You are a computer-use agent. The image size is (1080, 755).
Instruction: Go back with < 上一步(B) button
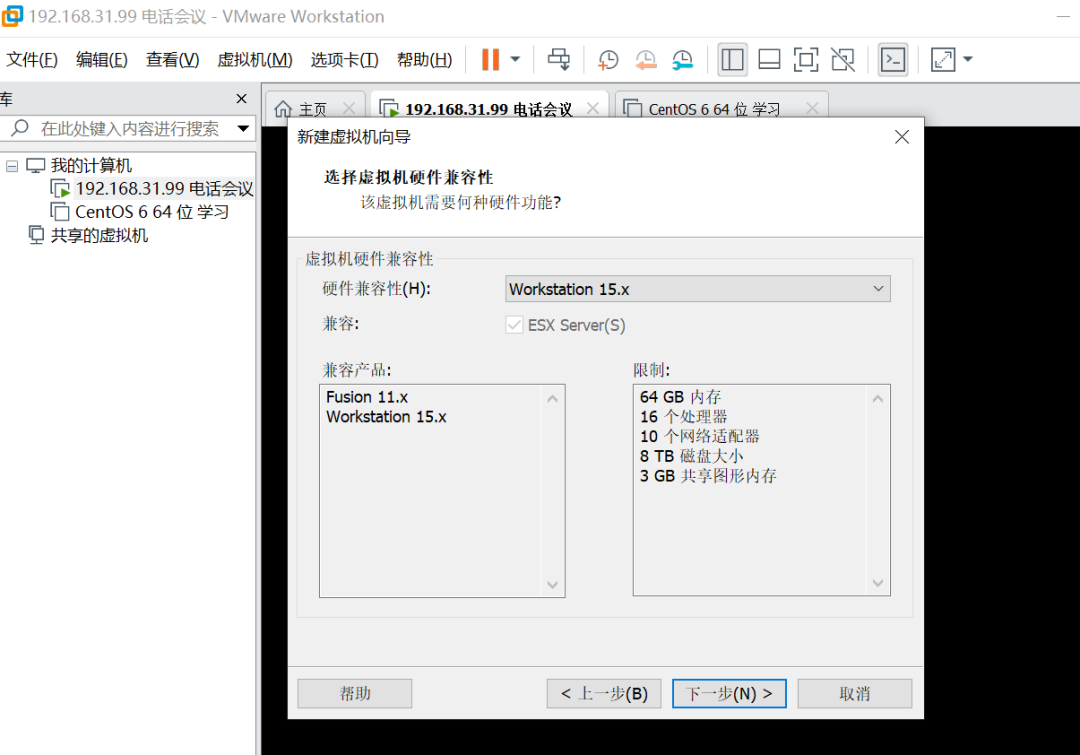[x=604, y=694]
